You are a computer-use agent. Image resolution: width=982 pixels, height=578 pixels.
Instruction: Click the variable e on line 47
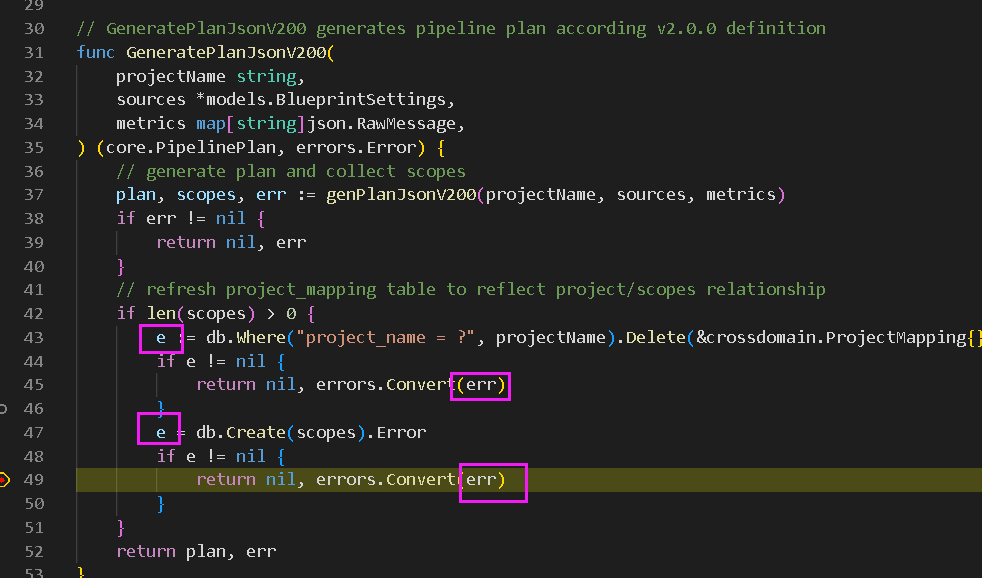(x=161, y=433)
